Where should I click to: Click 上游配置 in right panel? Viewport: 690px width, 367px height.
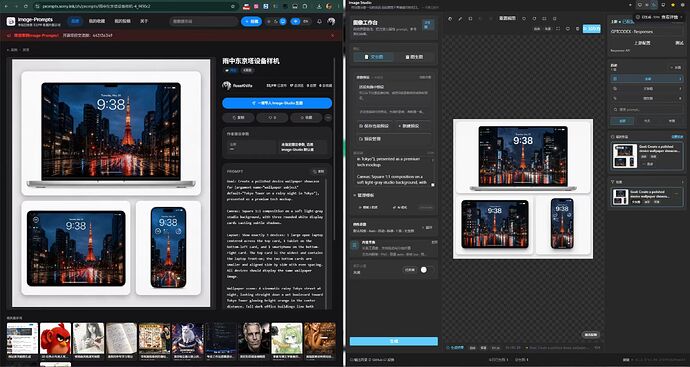click(x=642, y=43)
